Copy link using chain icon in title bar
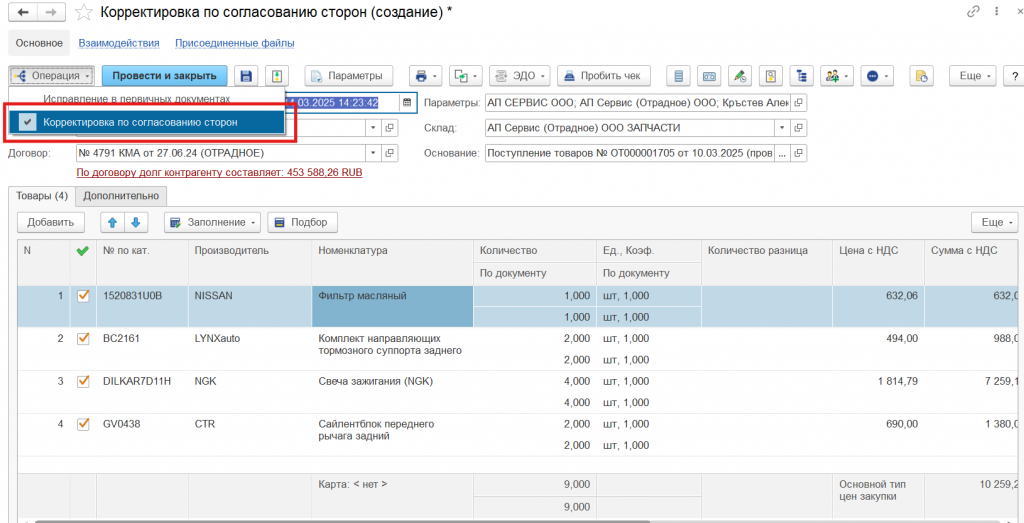 coord(973,12)
